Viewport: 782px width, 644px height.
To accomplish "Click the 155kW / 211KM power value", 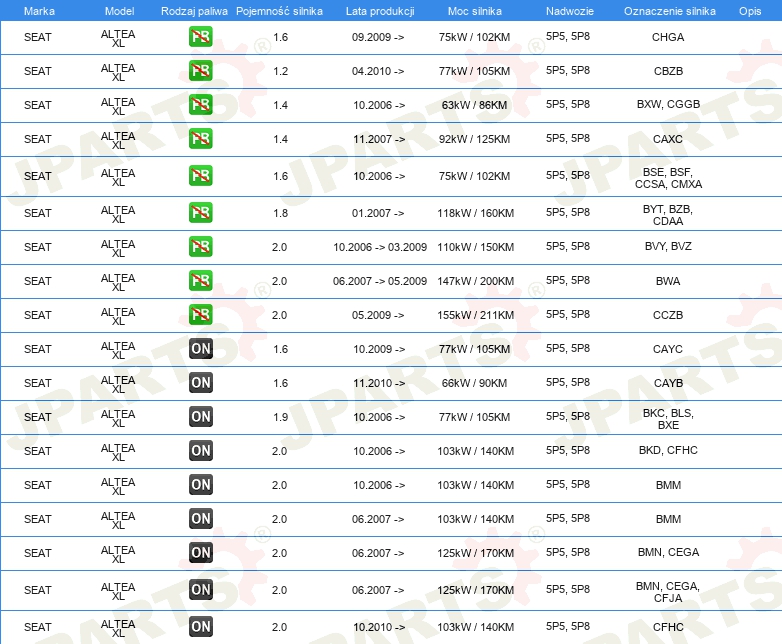I will 475,315.
